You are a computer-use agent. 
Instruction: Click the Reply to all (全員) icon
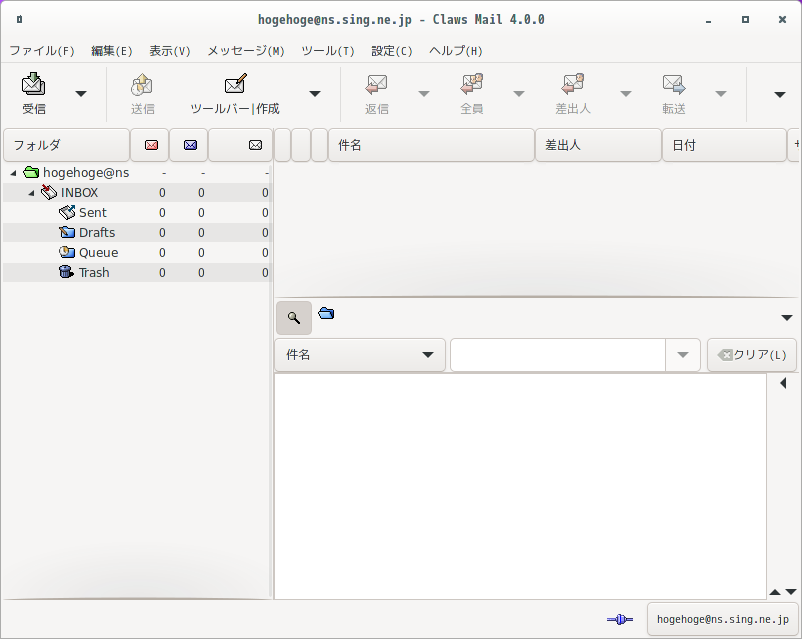pyautogui.click(x=472, y=84)
